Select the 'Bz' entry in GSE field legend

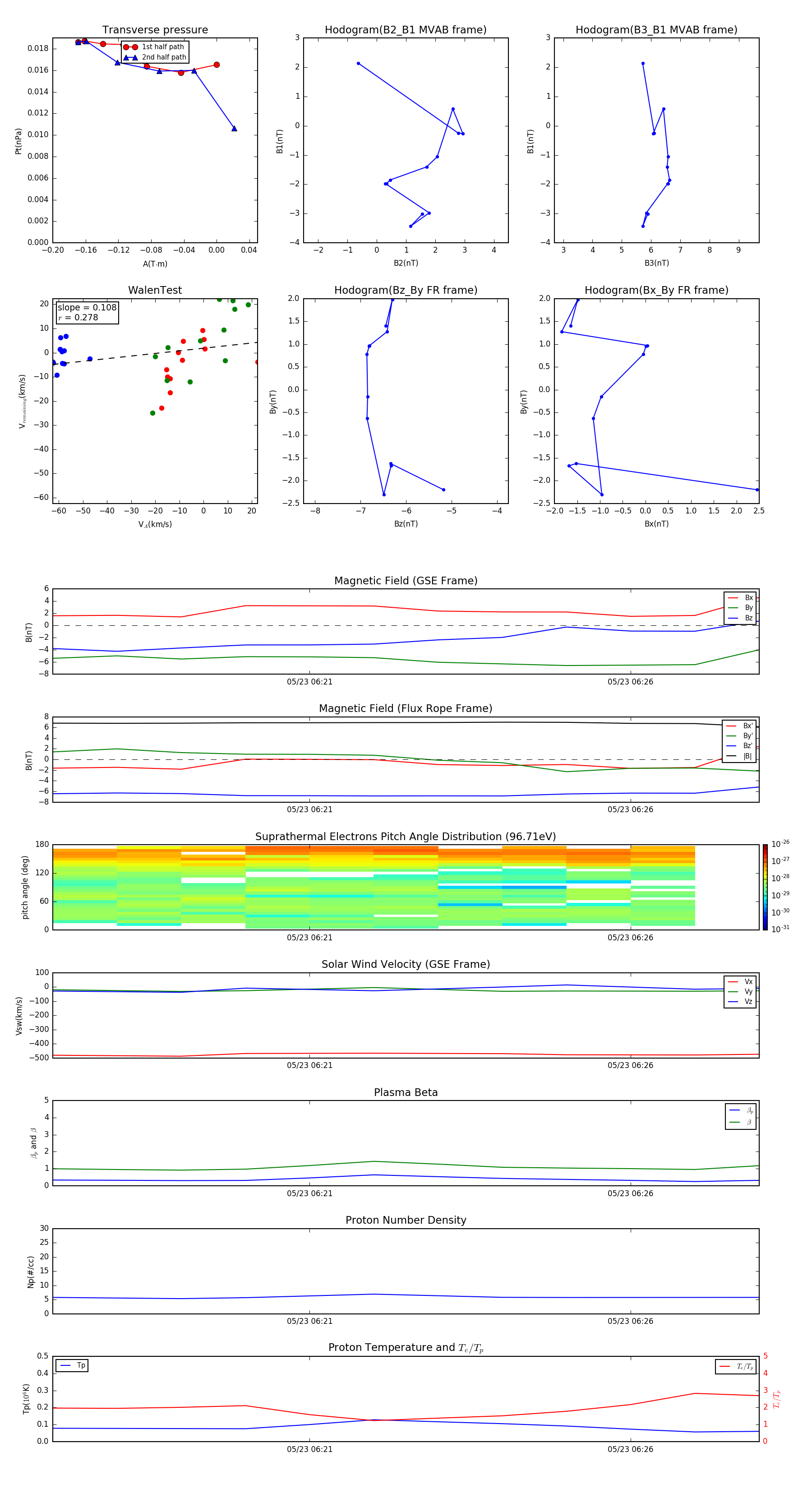[741, 618]
